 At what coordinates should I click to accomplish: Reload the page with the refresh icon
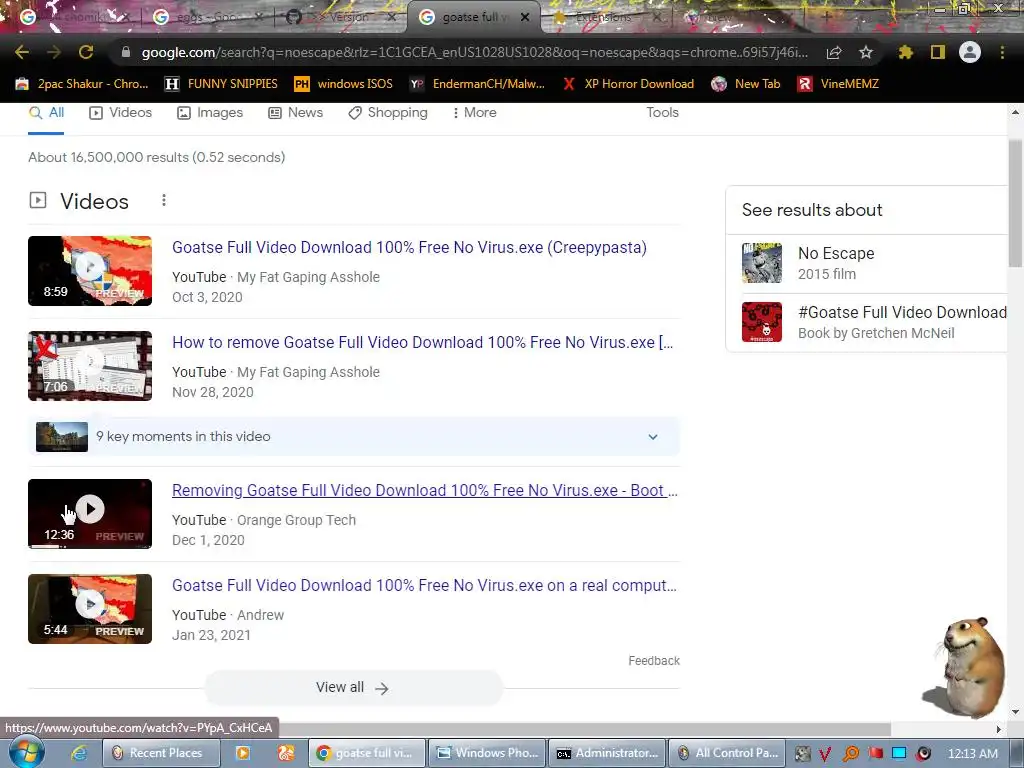(86, 52)
